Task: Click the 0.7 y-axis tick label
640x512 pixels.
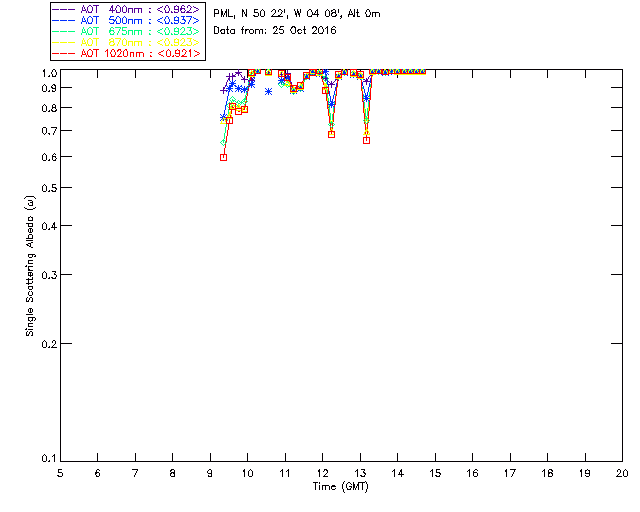Action: [49, 131]
